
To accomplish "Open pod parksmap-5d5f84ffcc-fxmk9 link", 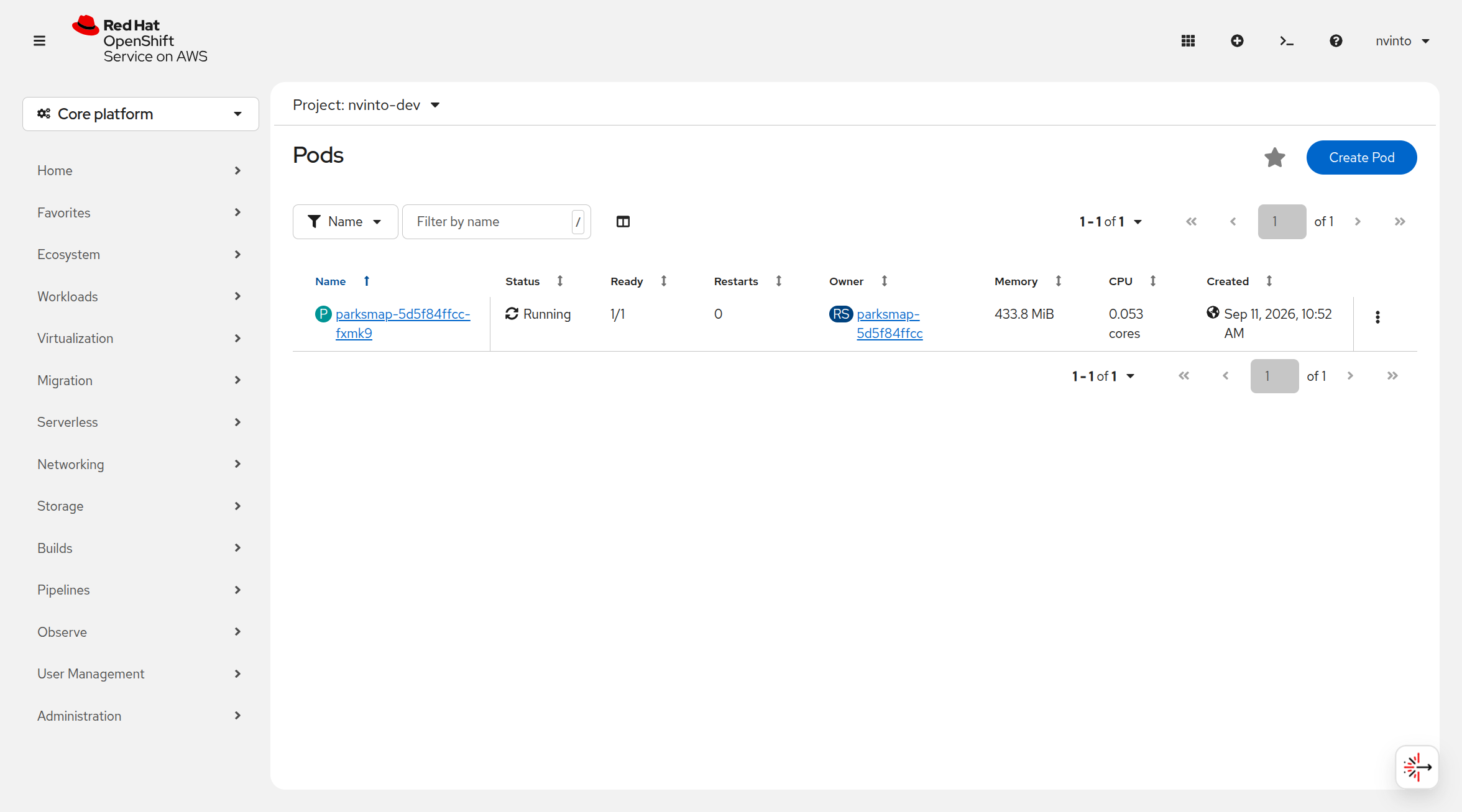I will (403, 324).
